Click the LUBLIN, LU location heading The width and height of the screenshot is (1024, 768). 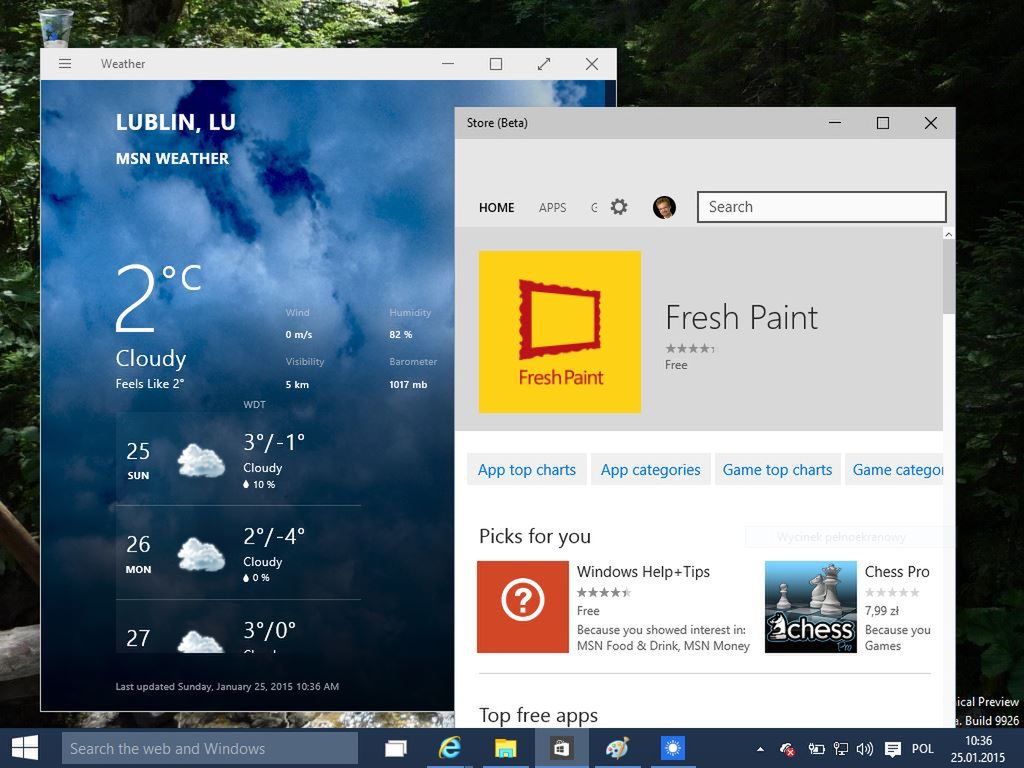point(176,122)
